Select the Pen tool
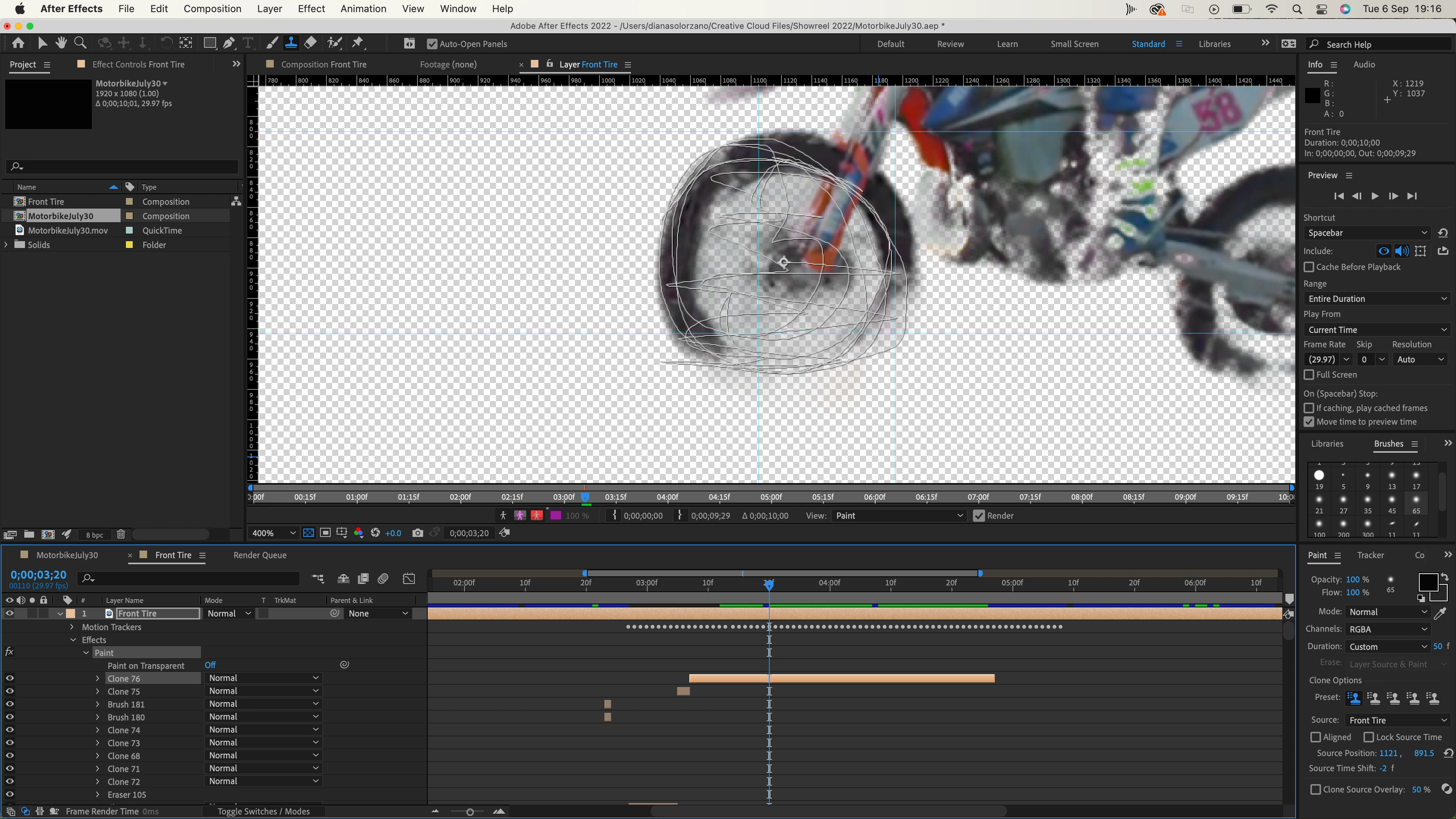The width and height of the screenshot is (1456, 819). coord(228,43)
